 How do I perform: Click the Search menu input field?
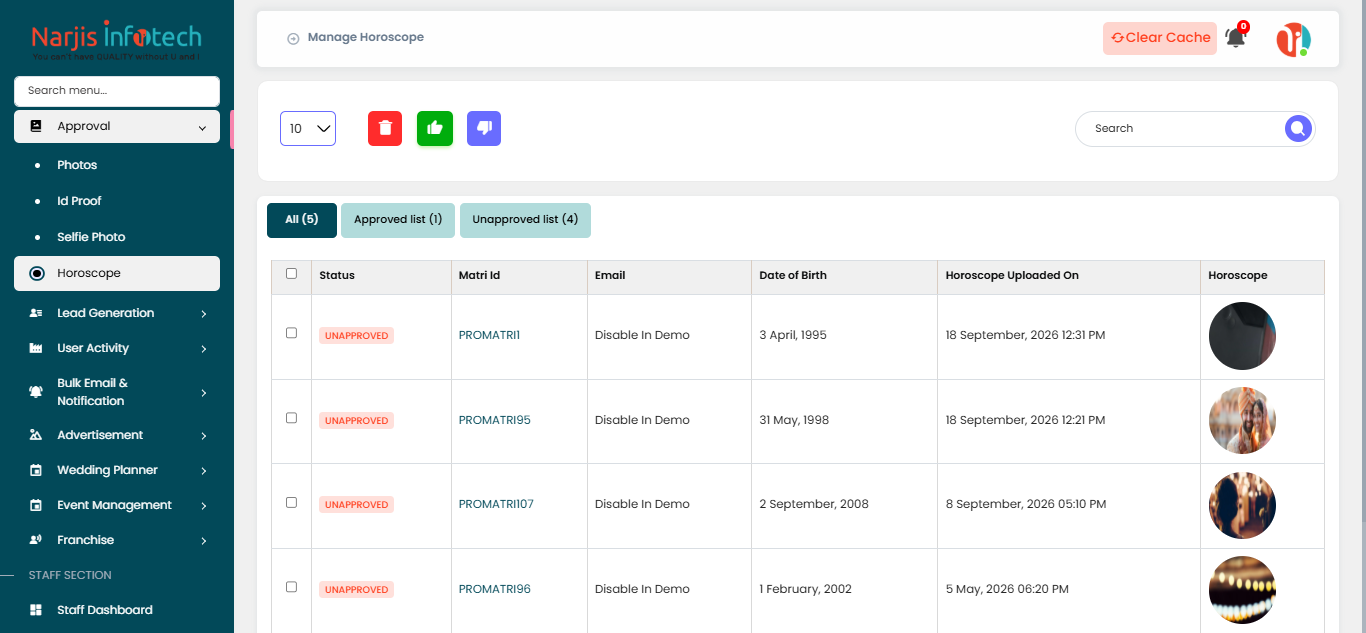117,91
